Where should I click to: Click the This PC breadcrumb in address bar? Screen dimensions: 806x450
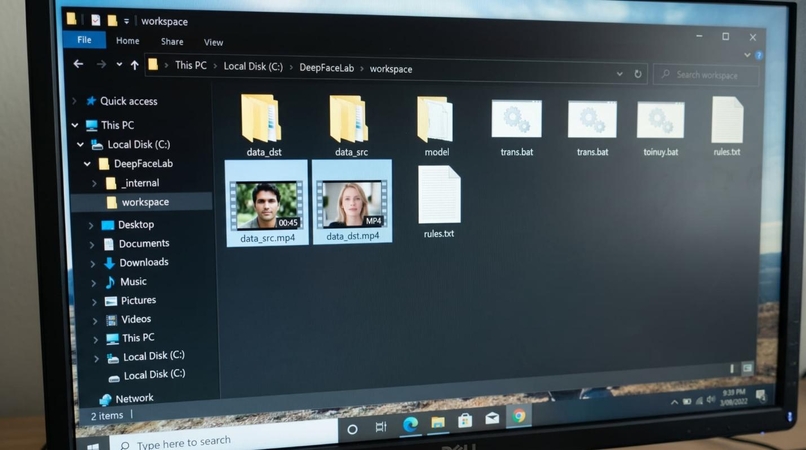click(x=191, y=65)
